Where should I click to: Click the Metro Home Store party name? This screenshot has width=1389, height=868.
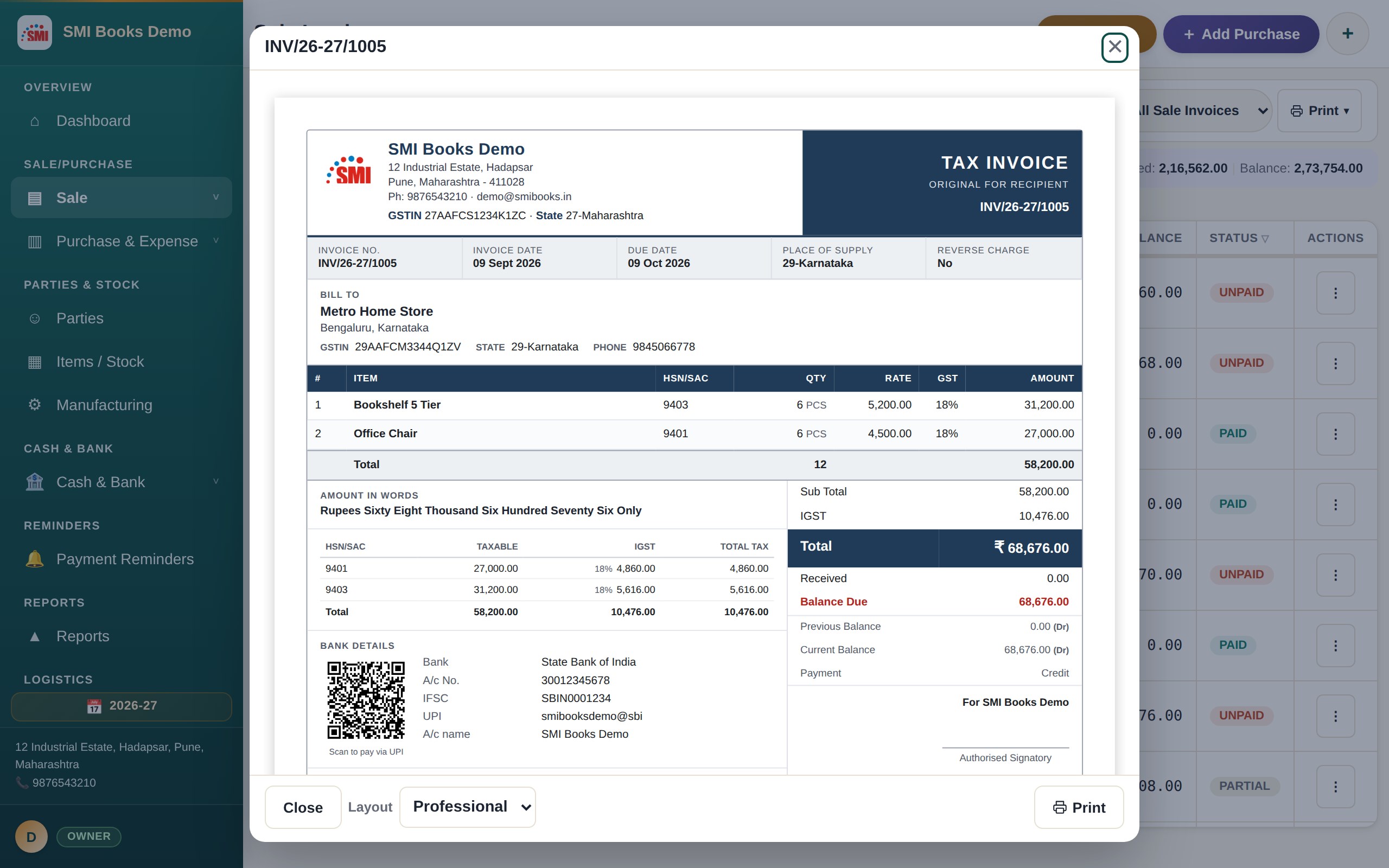(377, 311)
